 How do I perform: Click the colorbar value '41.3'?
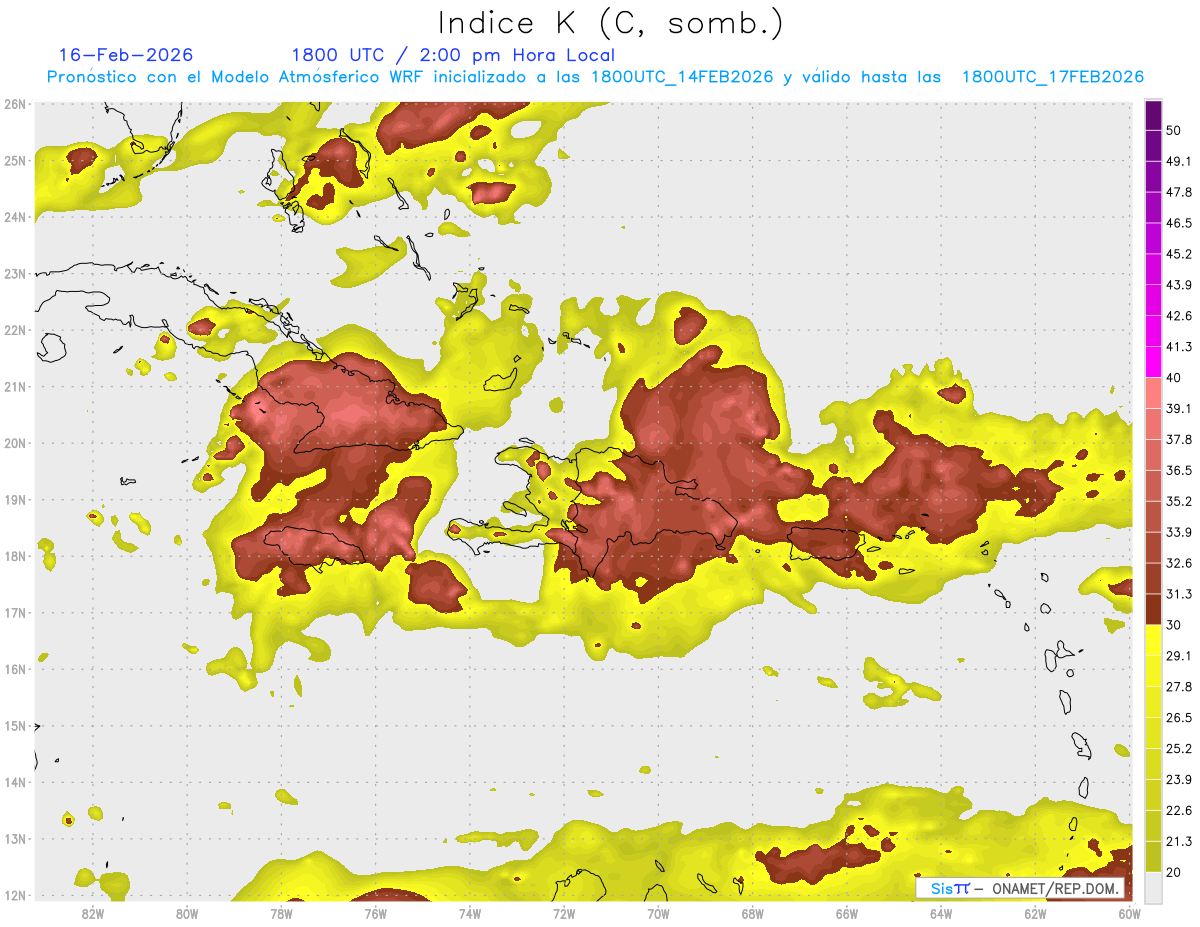1179,347
